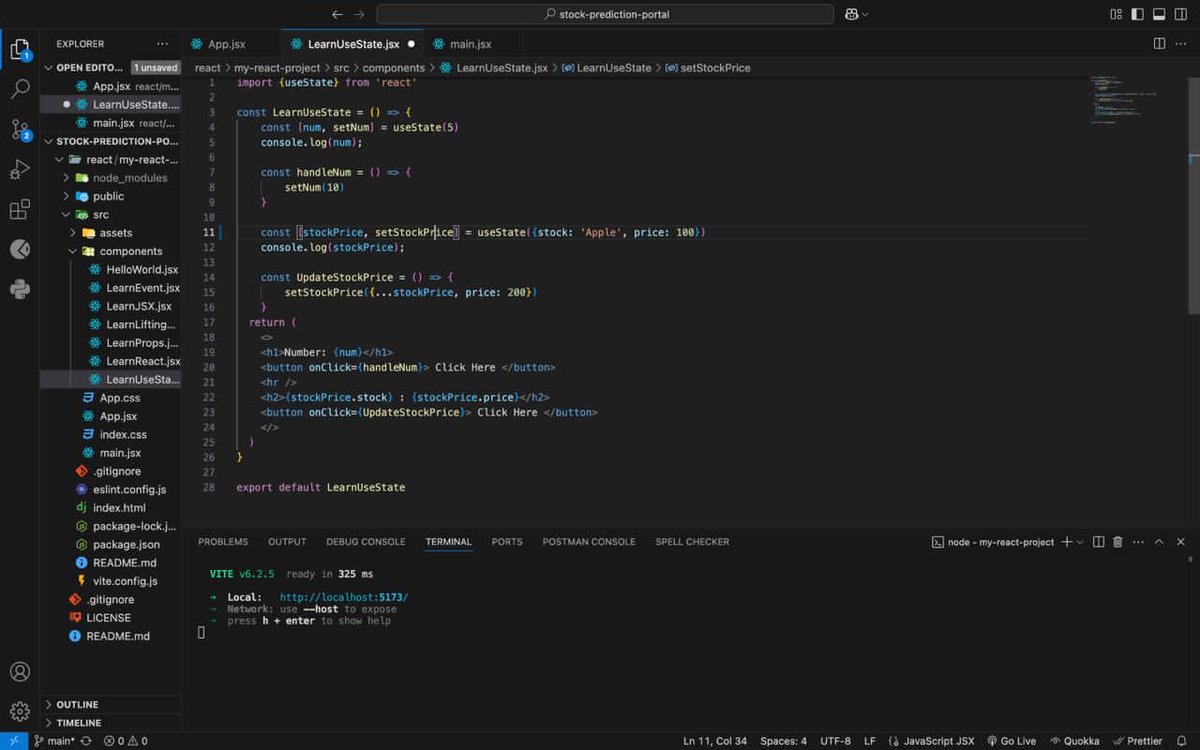Open the Run and Debug view
The width and height of the screenshot is (1200, 750).
coord(20,169)
